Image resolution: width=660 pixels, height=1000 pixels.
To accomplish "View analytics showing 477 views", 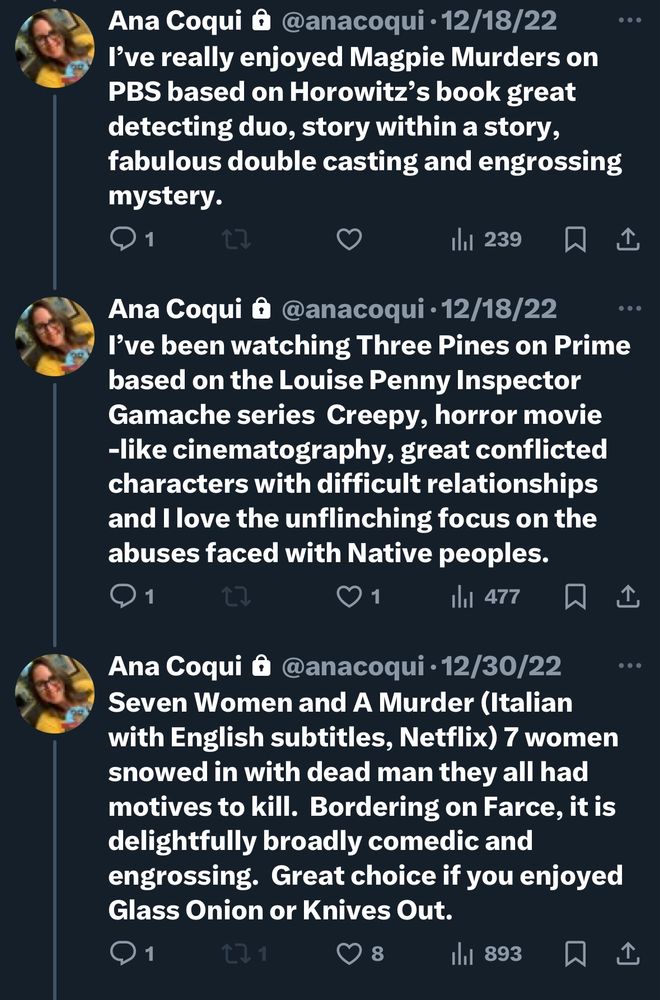I will [x=486, y=597].
